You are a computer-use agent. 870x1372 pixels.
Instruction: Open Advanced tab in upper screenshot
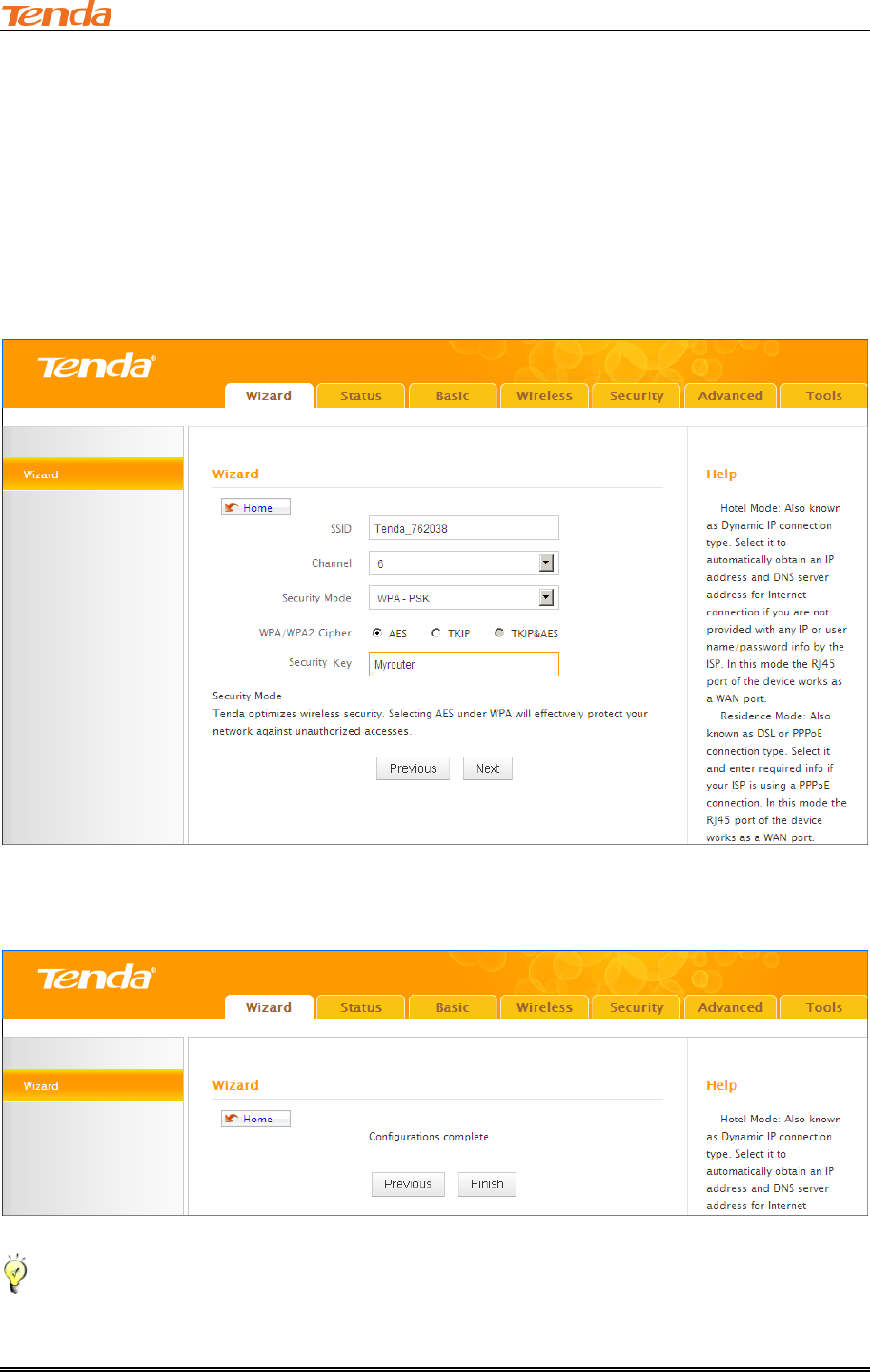tap(731, 395)
